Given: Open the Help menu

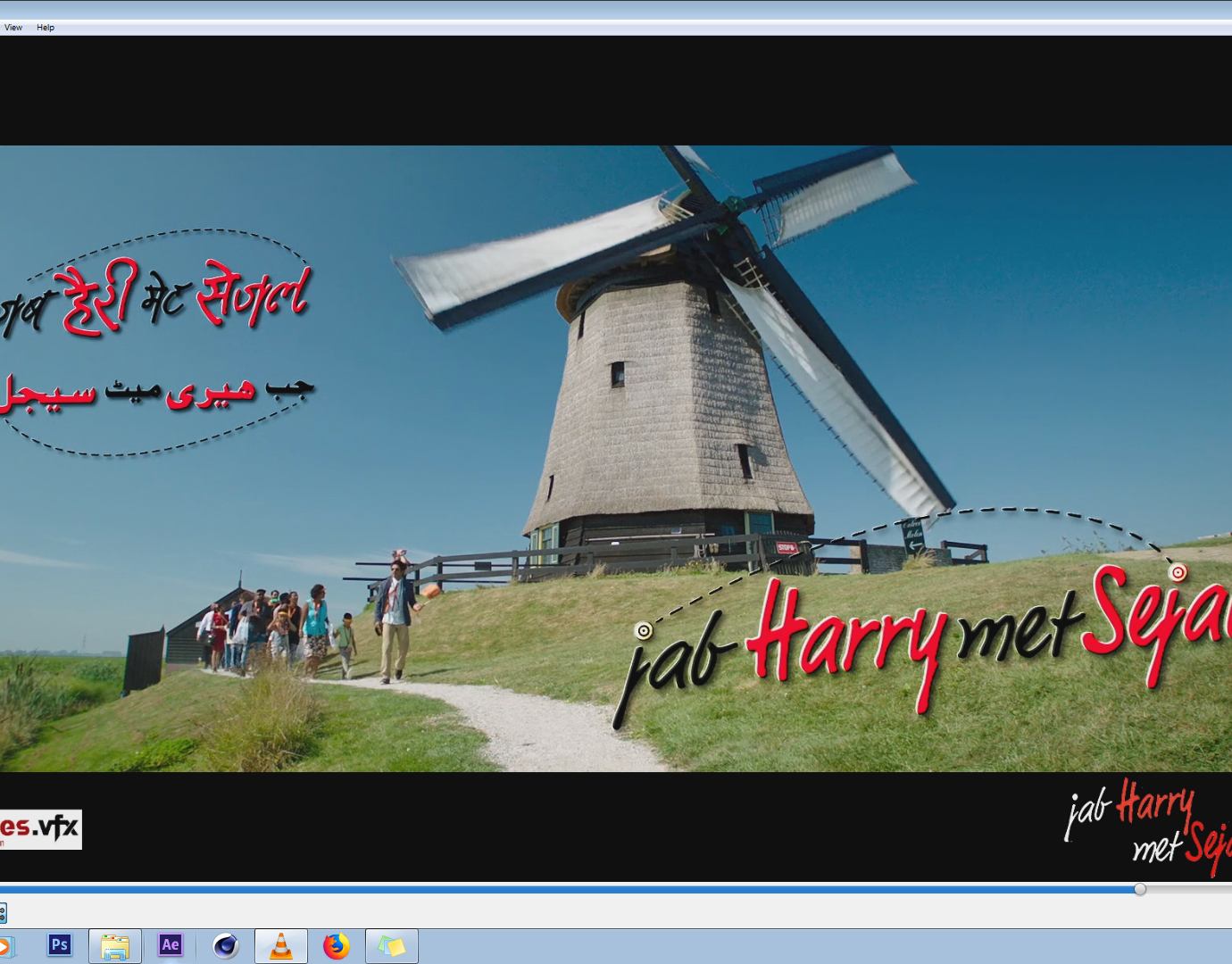Looking at the screenshot, I should [x=46, y=28].
